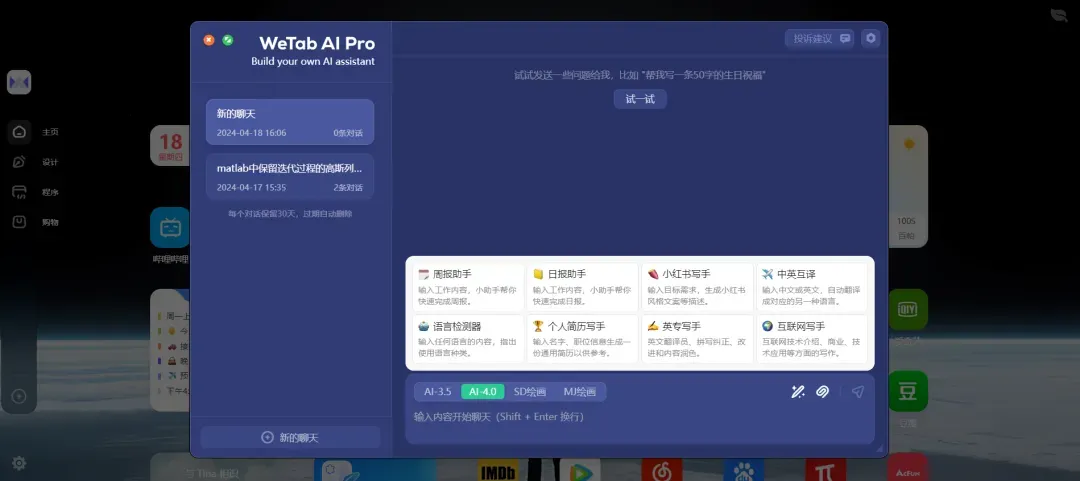The width and height of the screenshot is (1080, 481).
Task: Open the IMDb shortcut icon
Action: [498, 471]
